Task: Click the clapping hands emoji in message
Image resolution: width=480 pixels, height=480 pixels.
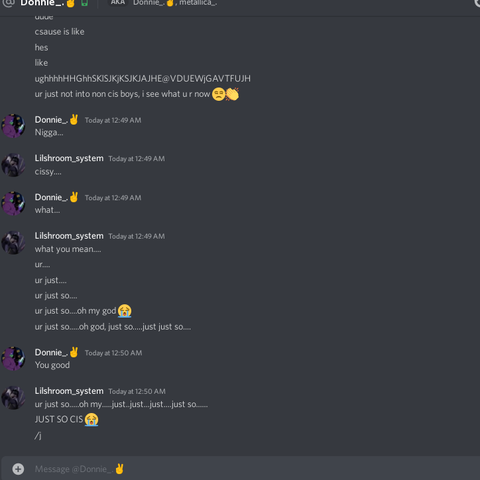Action: [232, 94]
